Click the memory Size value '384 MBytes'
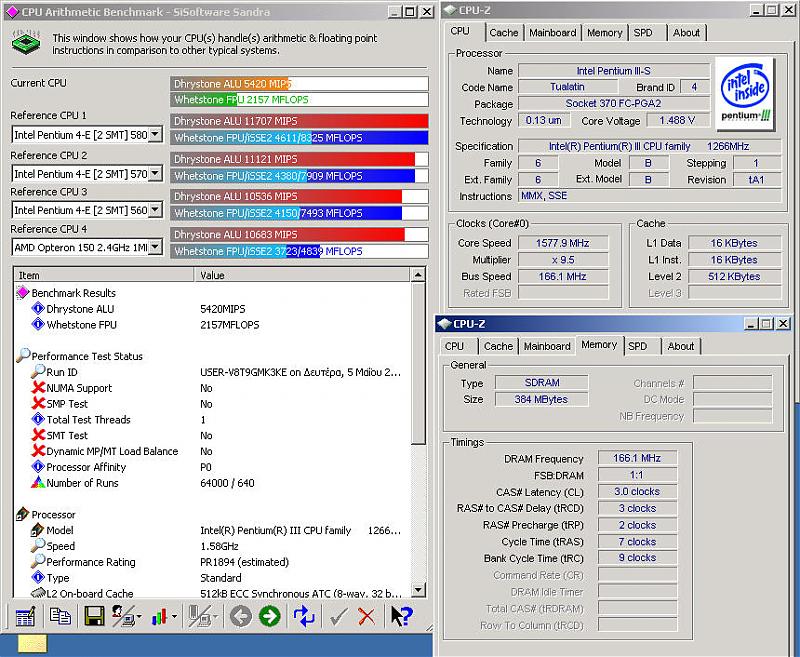Viewport: 800px width, 657px height. (x=541, y=399)
